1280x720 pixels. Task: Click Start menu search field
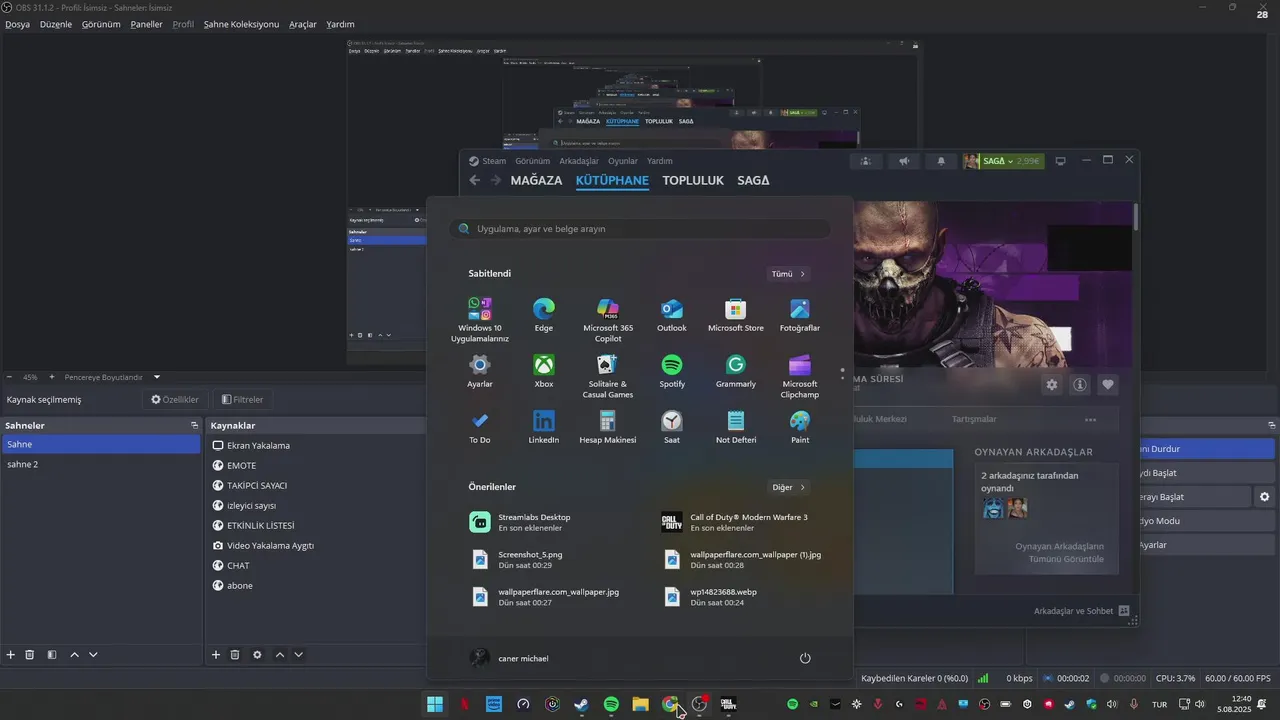640,229
